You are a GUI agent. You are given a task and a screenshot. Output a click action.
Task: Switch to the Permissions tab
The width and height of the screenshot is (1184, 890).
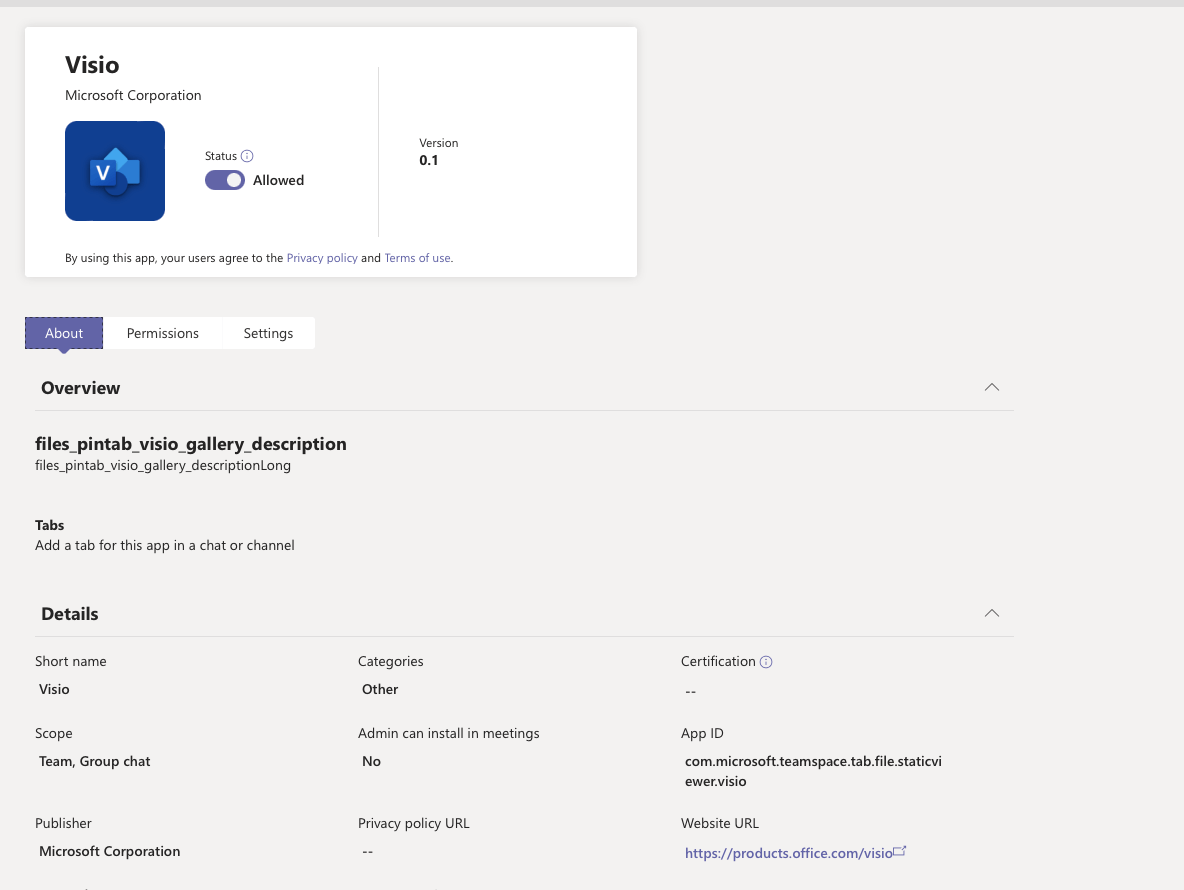162,333
